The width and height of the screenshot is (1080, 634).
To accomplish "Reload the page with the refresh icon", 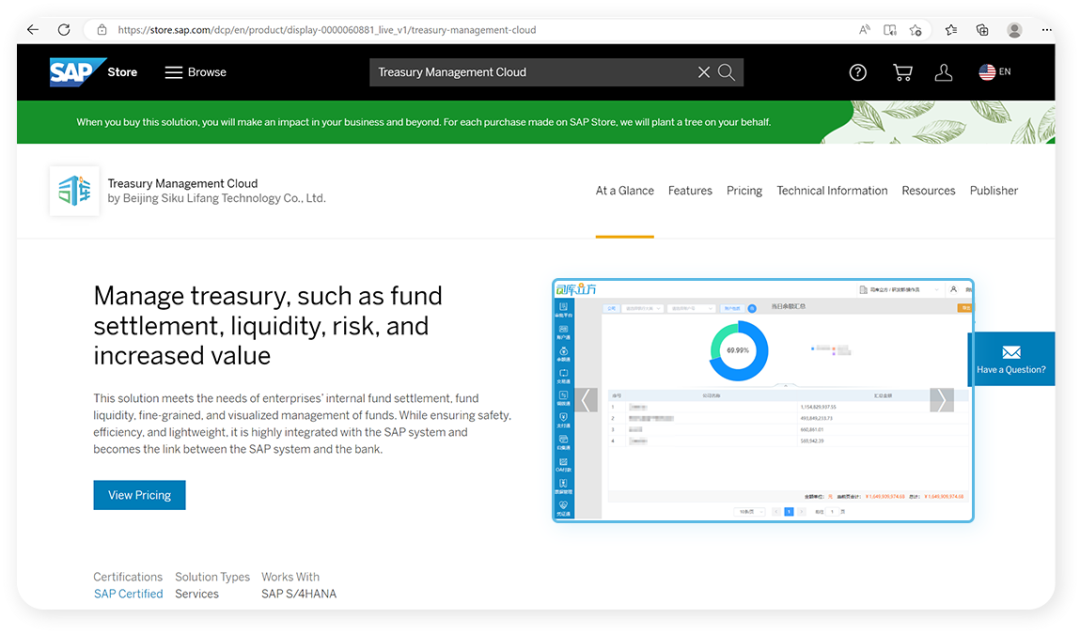I will pyautogui.click(x=64, y=30).
